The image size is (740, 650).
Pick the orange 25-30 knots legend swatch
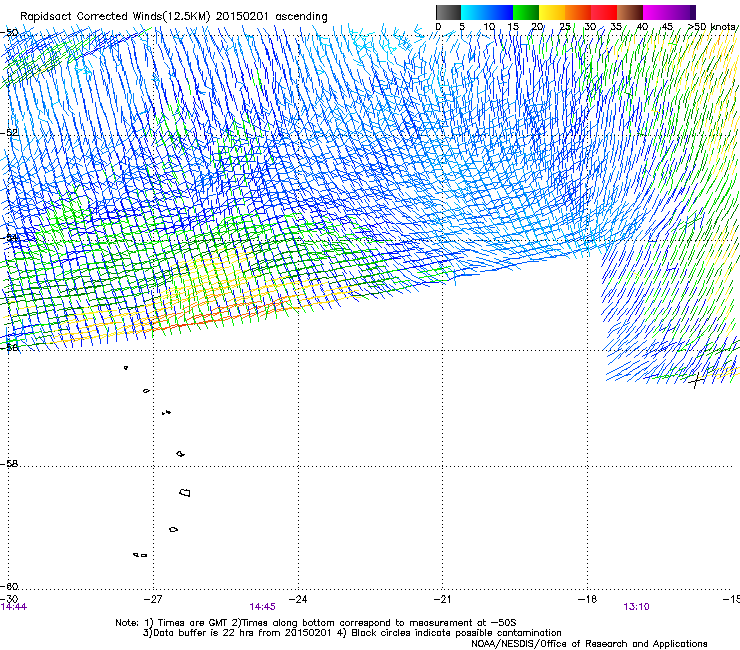coord(578,12)
